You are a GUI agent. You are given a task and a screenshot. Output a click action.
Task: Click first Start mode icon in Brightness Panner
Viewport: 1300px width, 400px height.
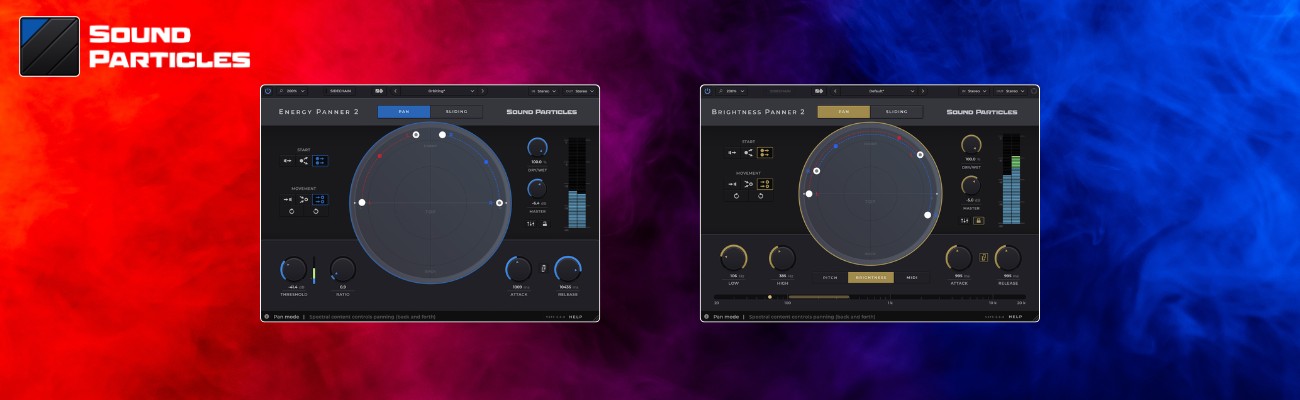(732, 153)
